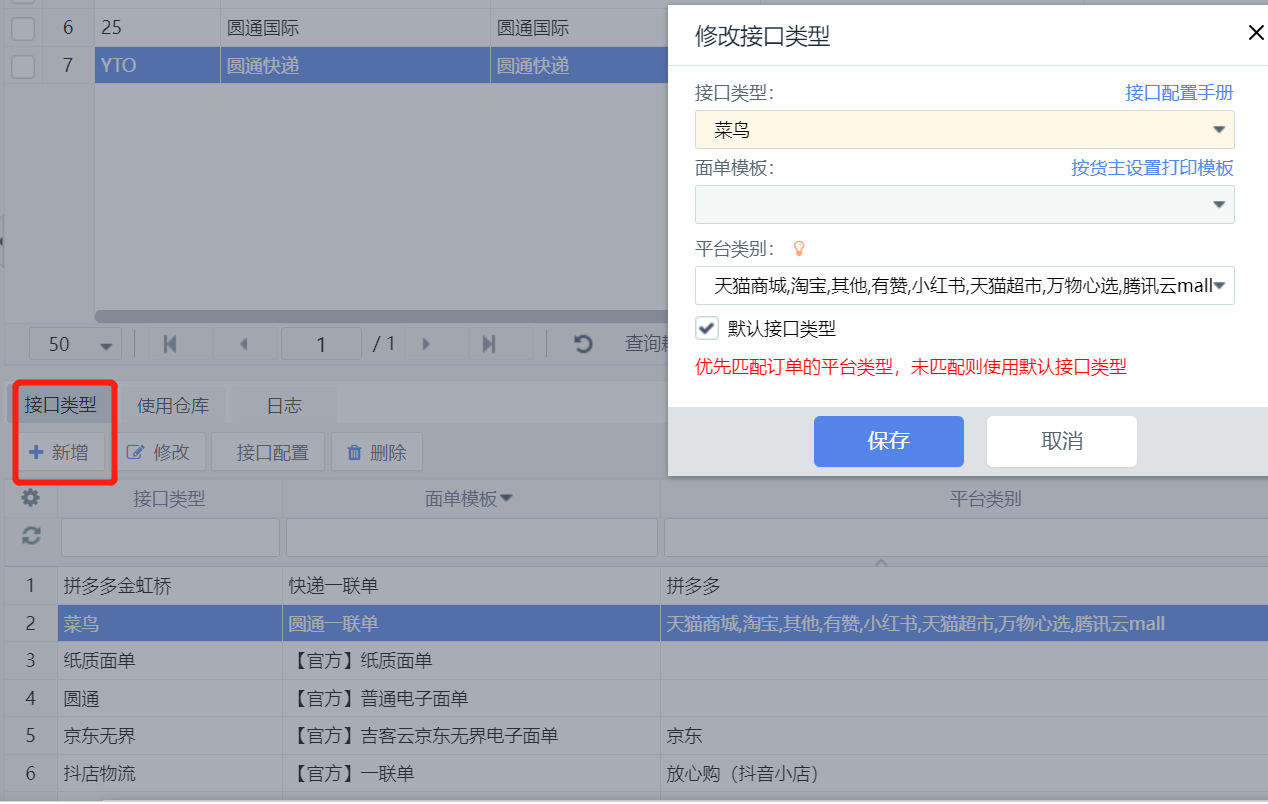1268x804 pixels.
Task: Open the 接口配置手册 link
Action: (x=1179, y=93)
